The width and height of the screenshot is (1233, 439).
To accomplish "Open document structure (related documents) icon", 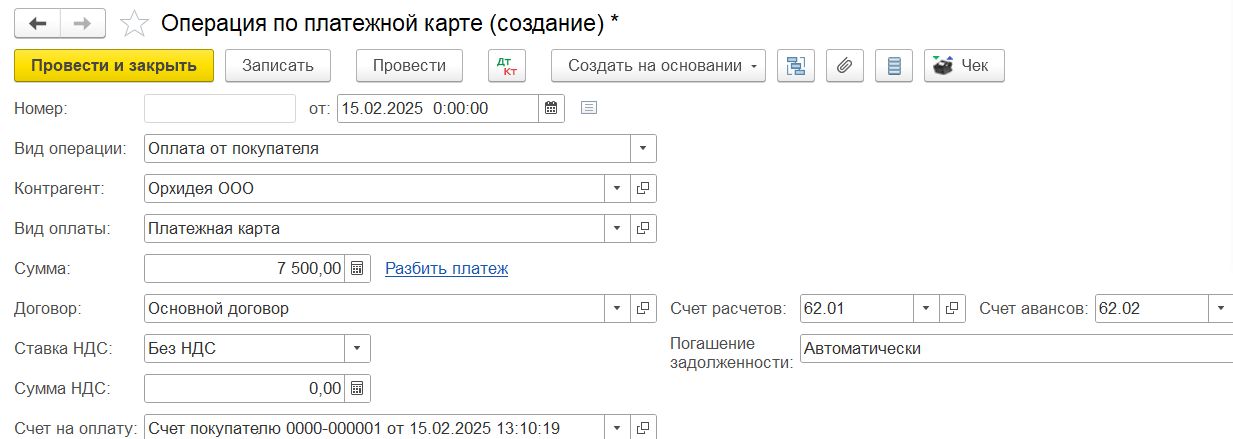I will point(796,66).
